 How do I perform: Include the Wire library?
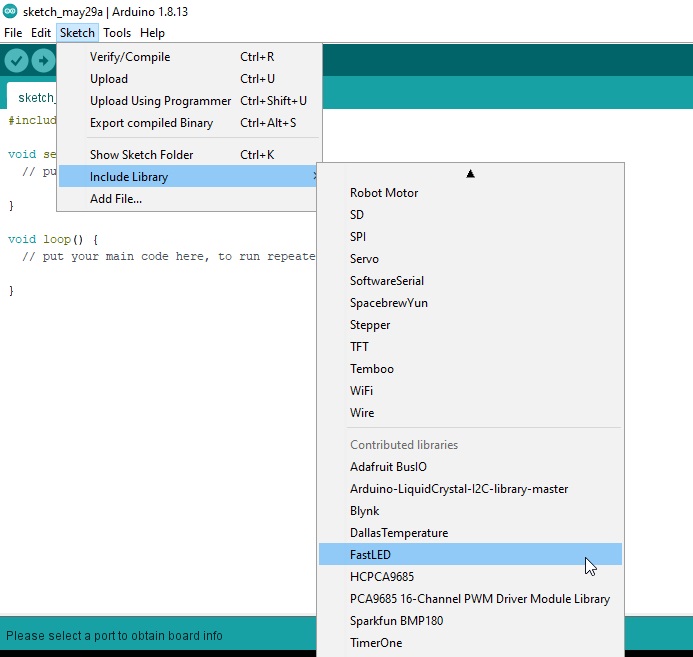tap(470, 413)
